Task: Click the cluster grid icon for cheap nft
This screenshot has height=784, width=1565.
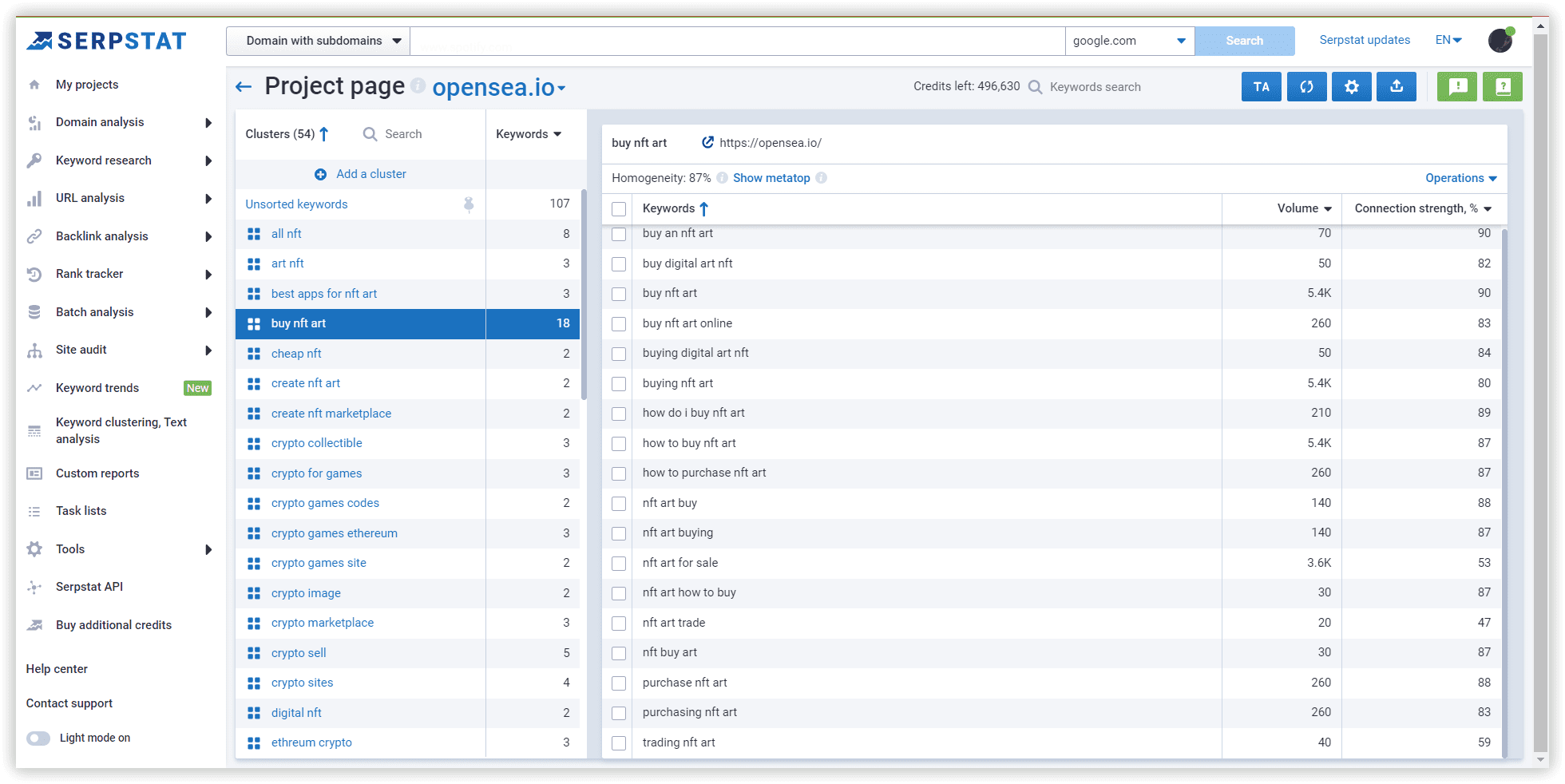Action: pyautogui.click(x=254, y=354)
